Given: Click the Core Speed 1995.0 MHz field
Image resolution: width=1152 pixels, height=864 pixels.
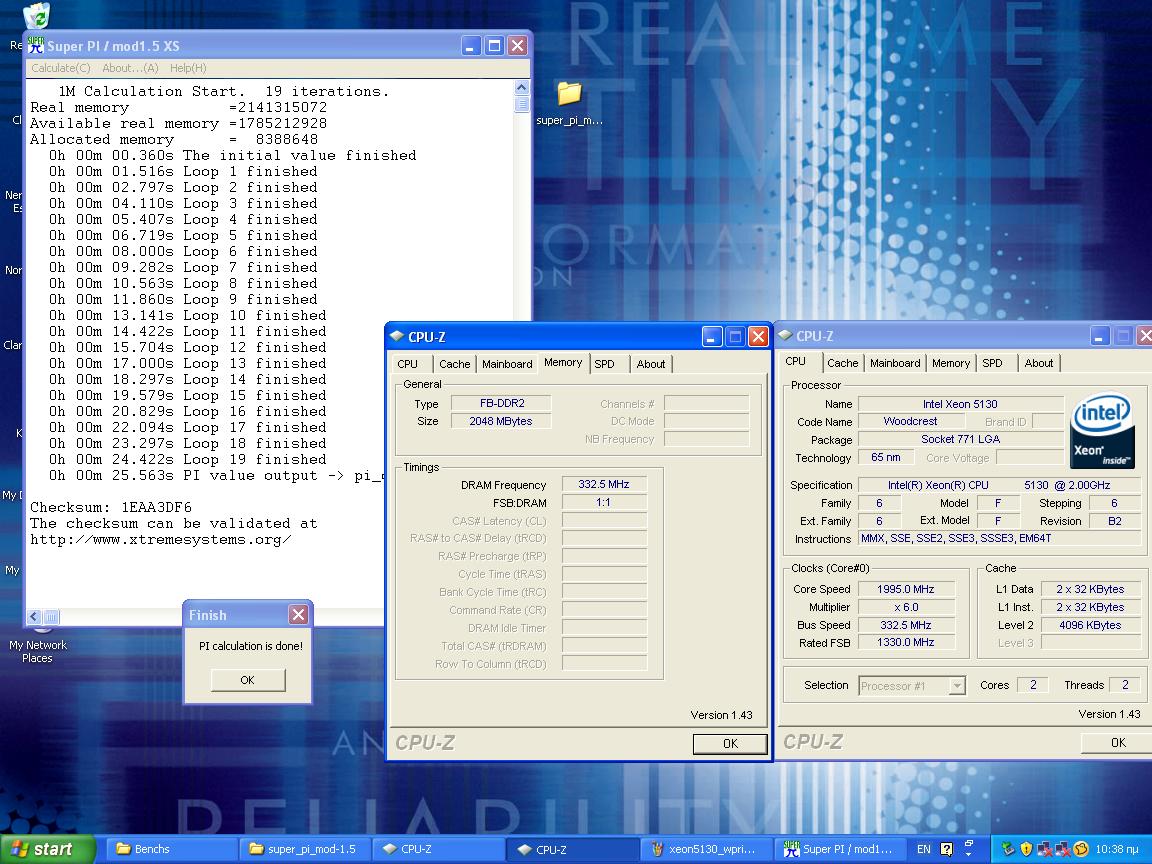Looking at the screenshot, I should point(906,589).
